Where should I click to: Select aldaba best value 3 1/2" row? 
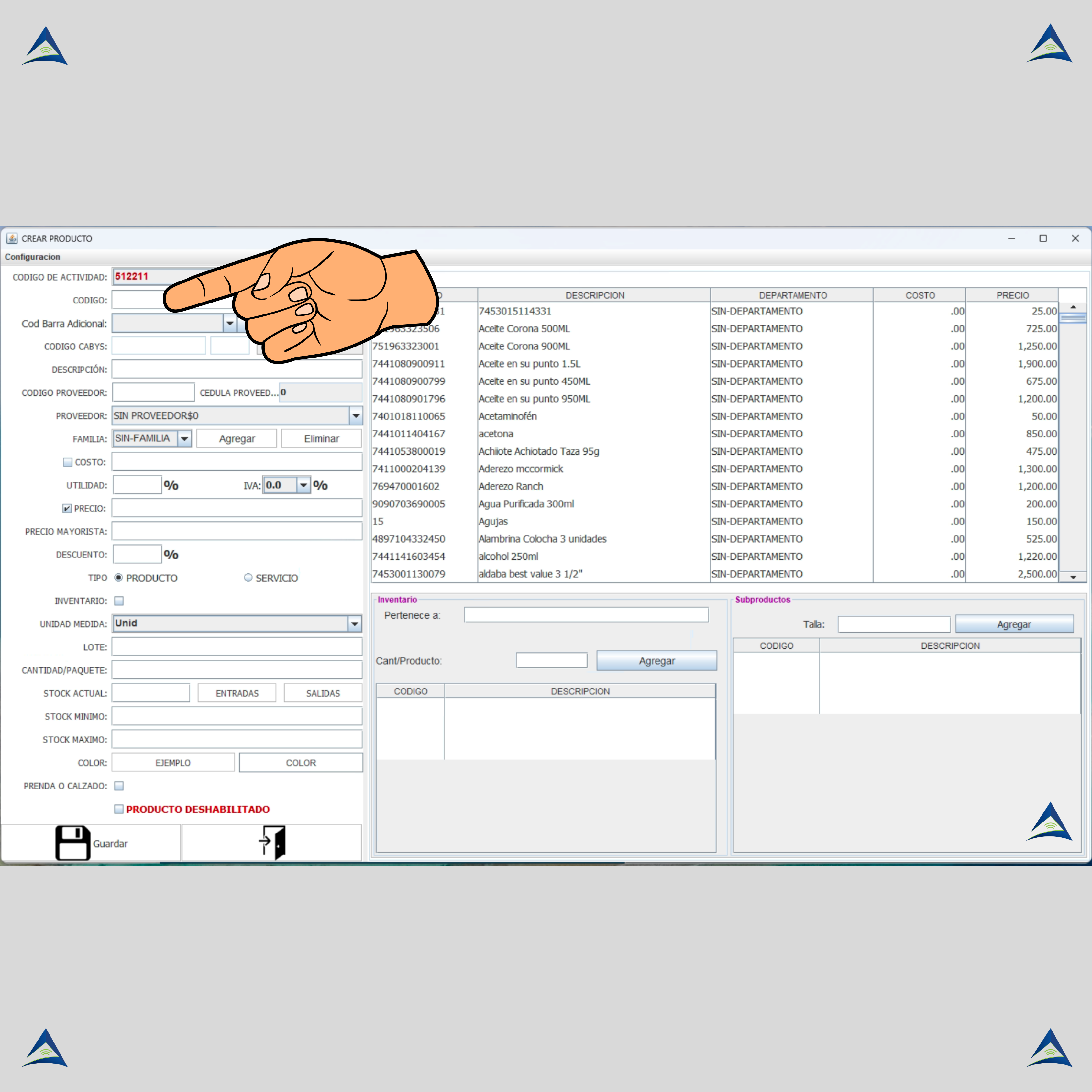pos(714,574)
